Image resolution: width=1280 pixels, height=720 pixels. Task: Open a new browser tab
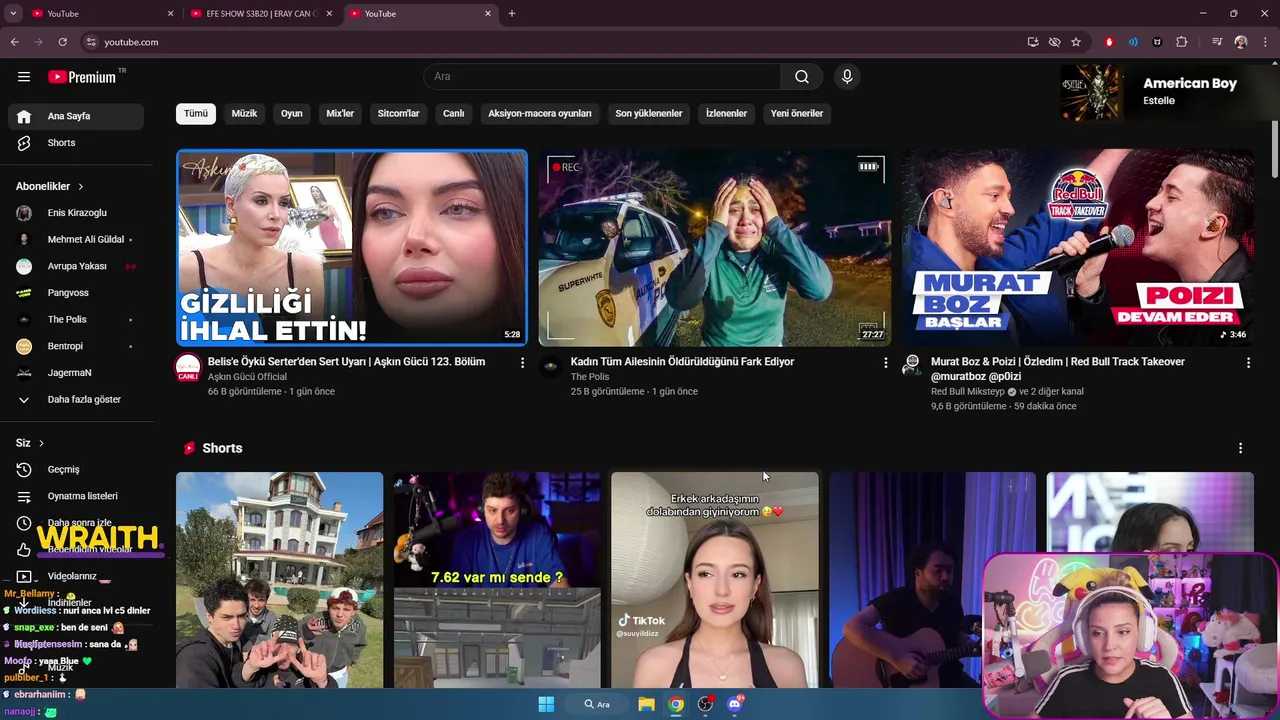click(x=512, y=14)
